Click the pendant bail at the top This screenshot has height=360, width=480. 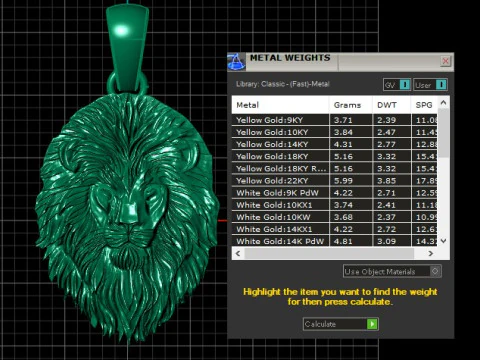127,48
